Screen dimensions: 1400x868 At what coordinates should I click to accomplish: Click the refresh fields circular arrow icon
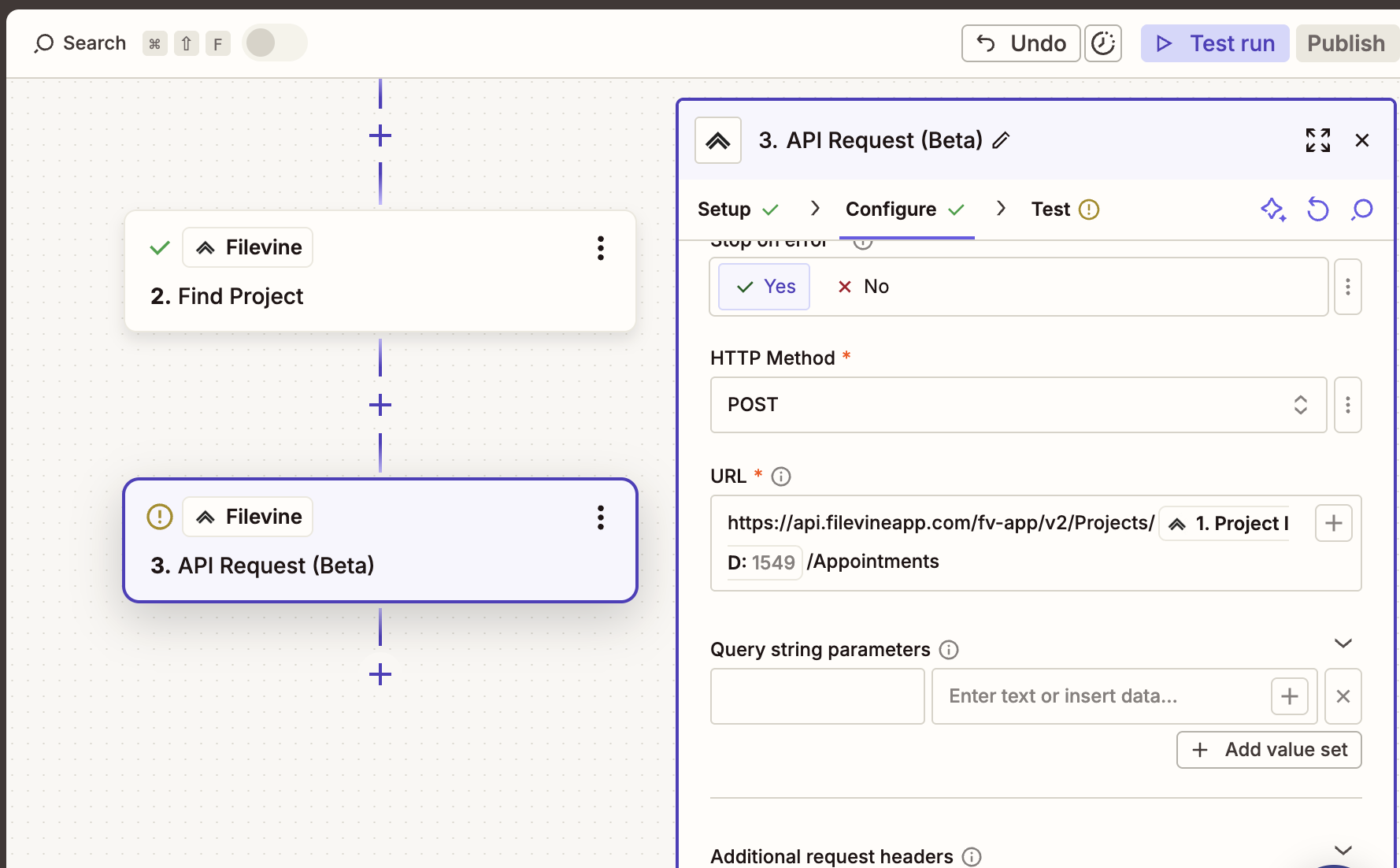1317,210
